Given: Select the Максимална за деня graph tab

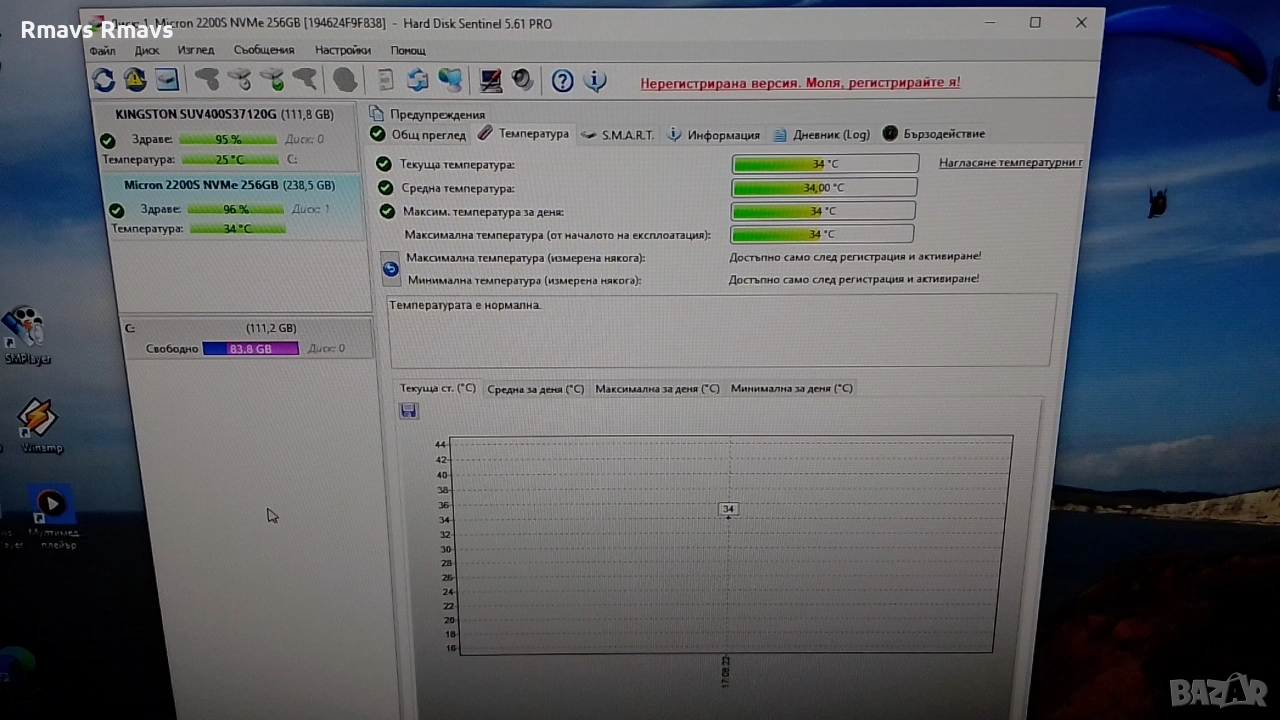Looking at the screenshot, I should click(656, 389).
